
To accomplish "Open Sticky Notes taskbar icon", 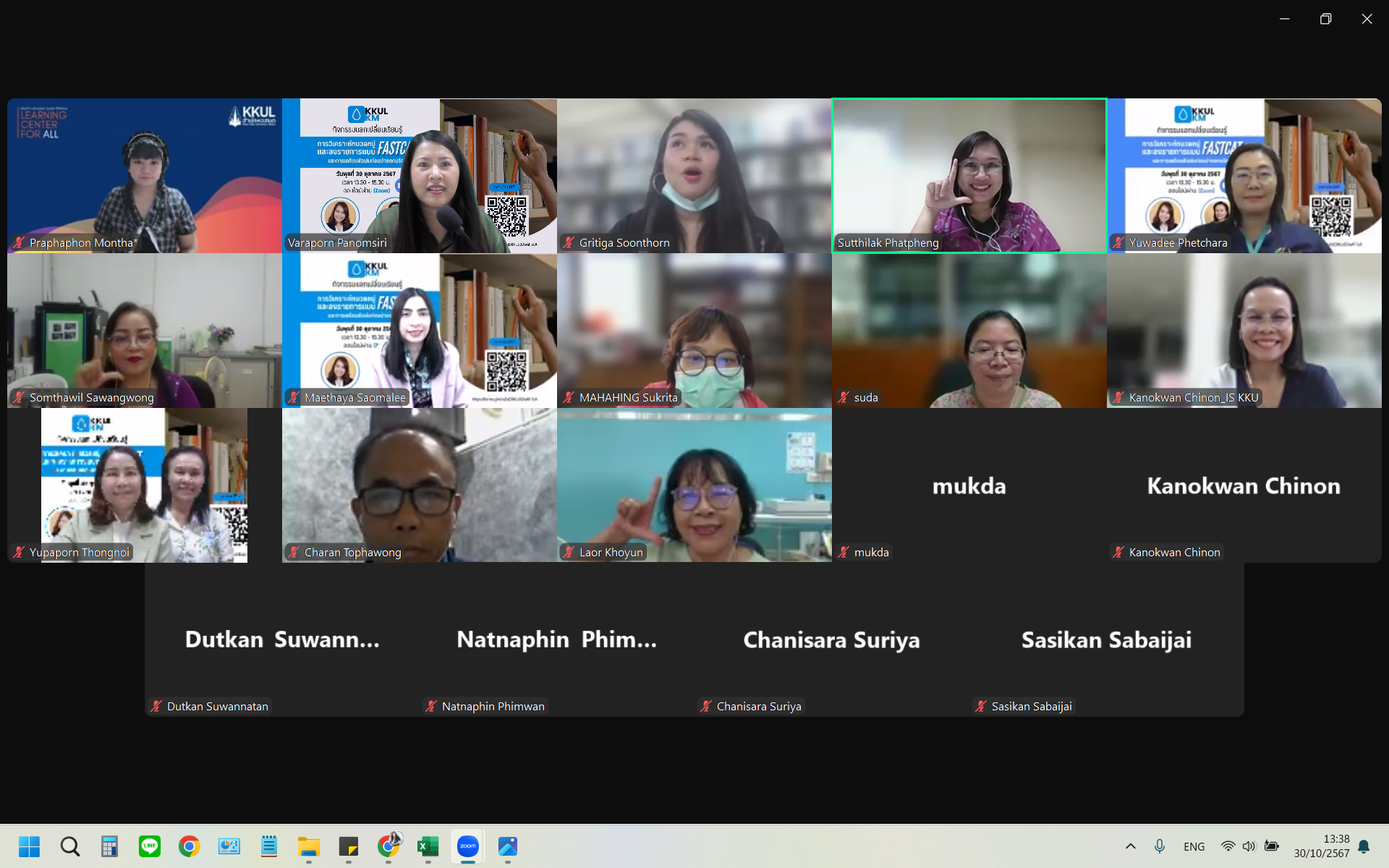I will (349, 846).
